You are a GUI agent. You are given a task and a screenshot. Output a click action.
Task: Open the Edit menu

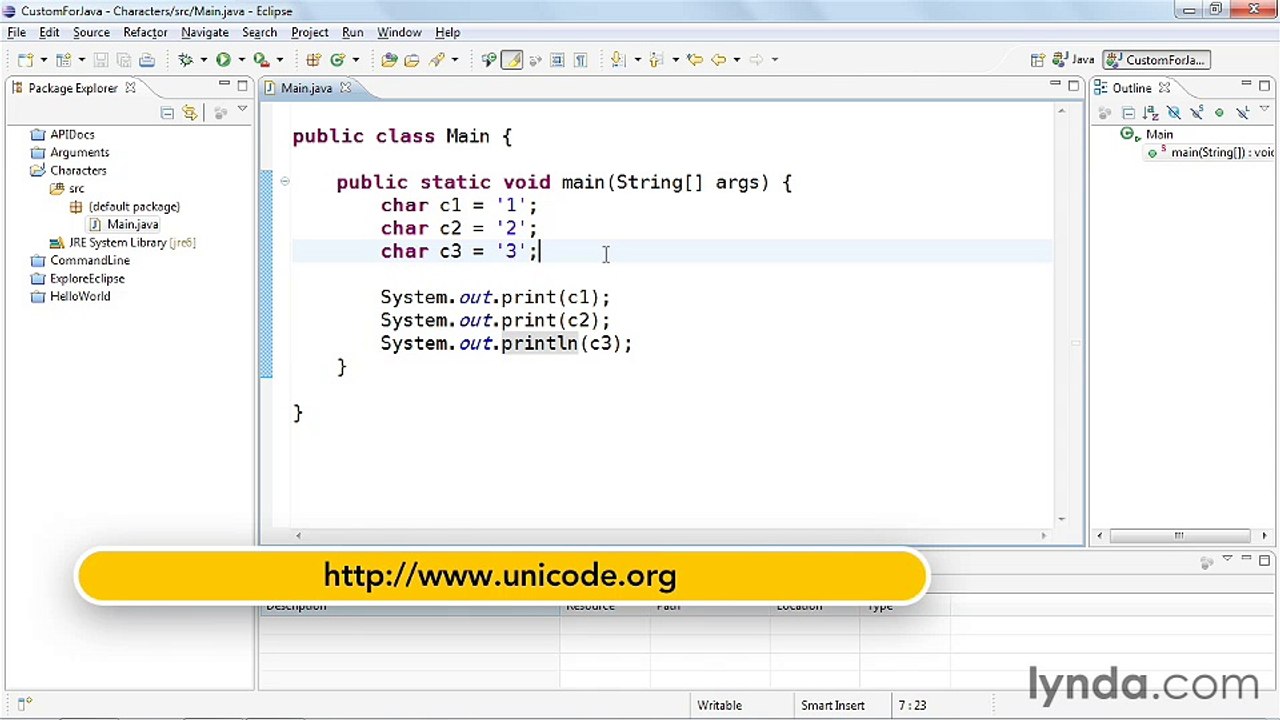coord(49,32)
